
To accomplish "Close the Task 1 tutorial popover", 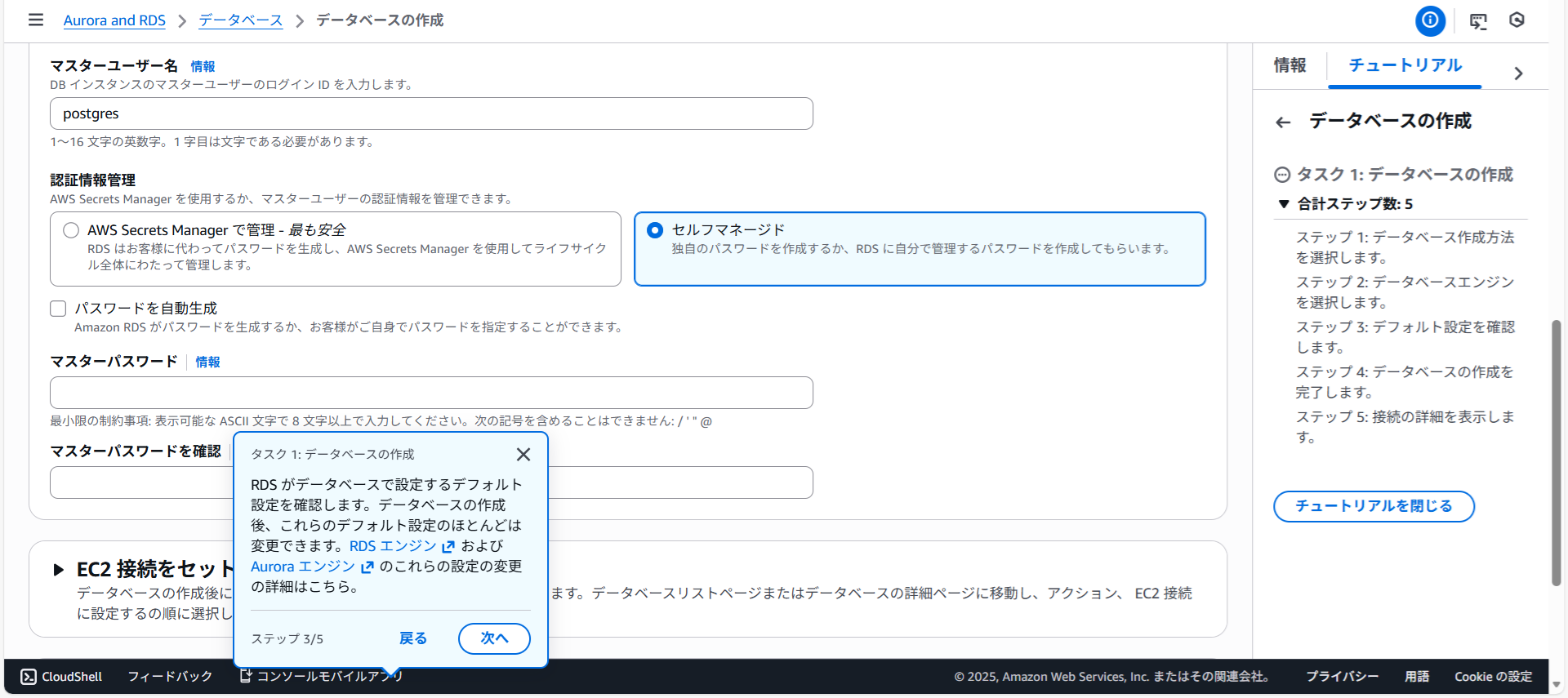I will (523, 455).
